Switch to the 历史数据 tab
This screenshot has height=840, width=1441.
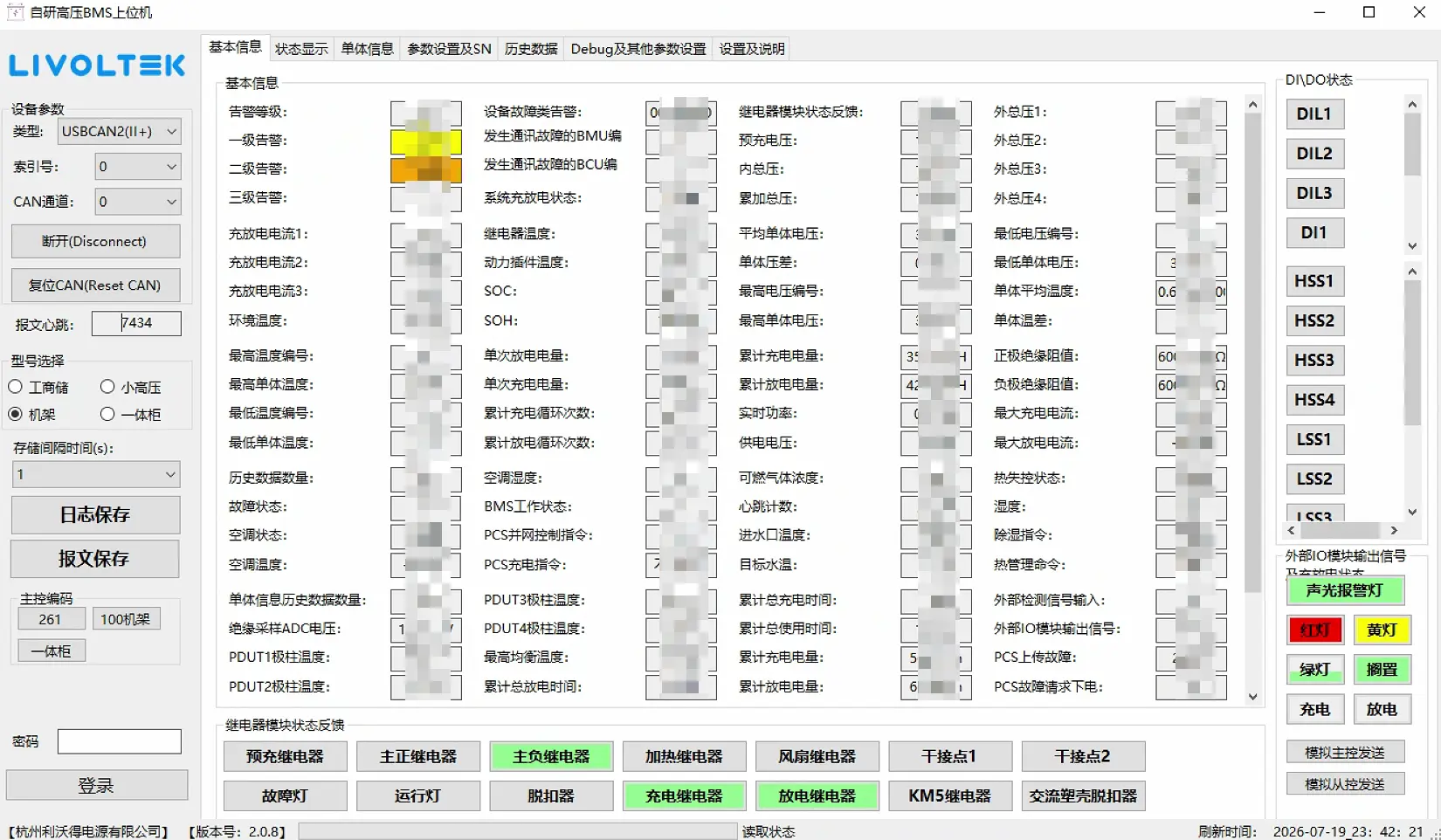[x=531, y=49]
